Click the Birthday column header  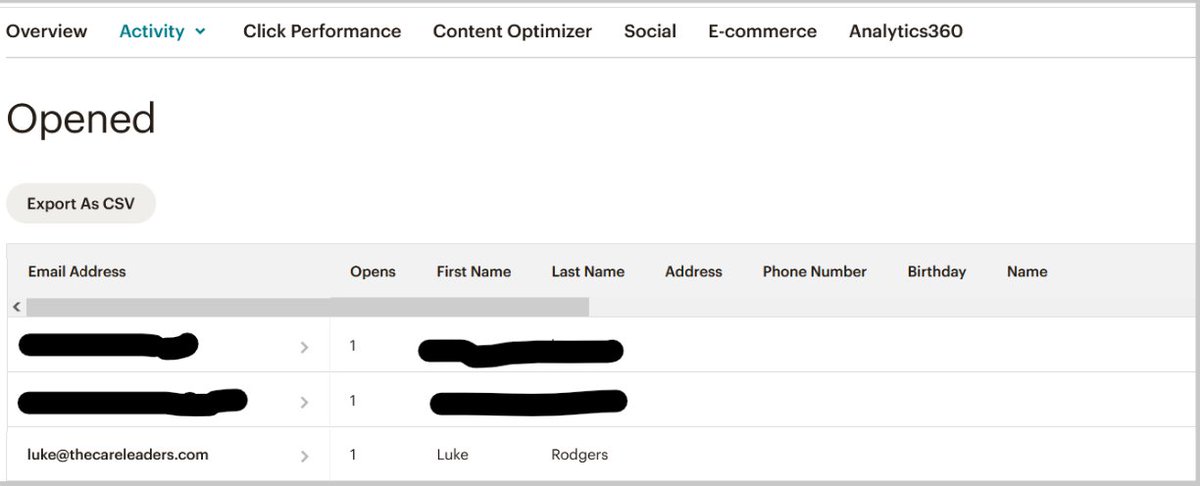[x=937, y=272]
